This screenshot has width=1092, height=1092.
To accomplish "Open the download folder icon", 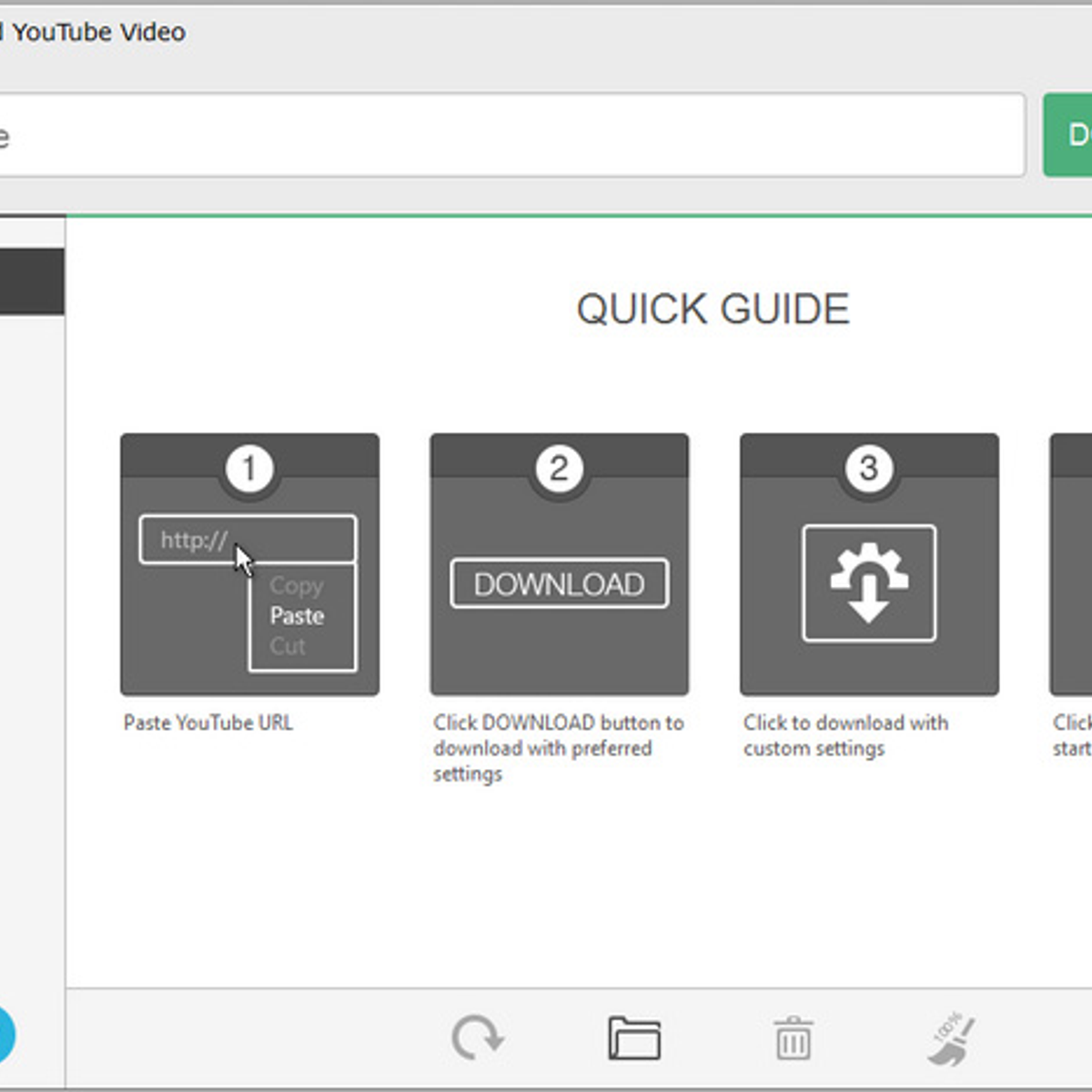I will [634, 1038].
